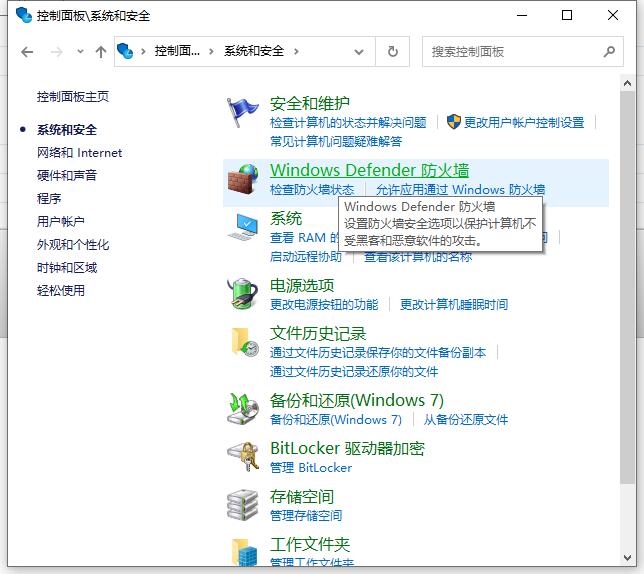Click 常见计算机问题疑难解答 link

336,141
